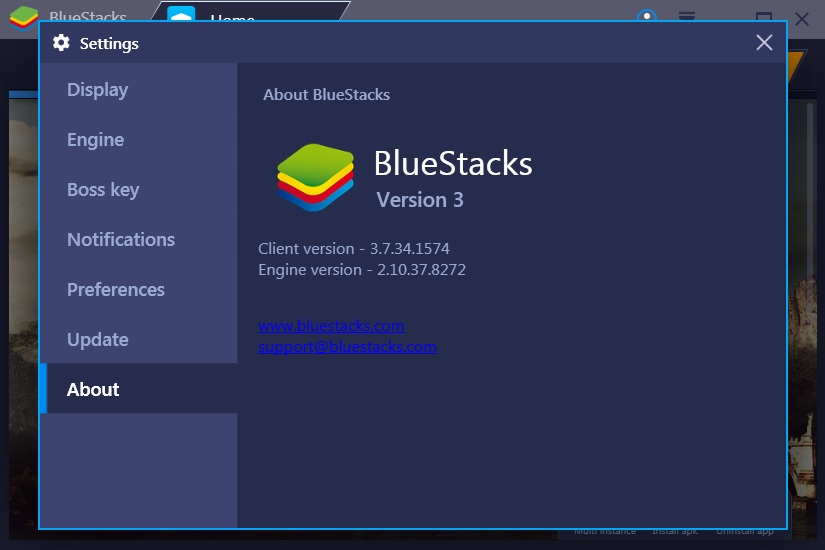Click the BlueStacks logo in the title bar
This screenshot has height=550, width=825.
tap(24, 17)
